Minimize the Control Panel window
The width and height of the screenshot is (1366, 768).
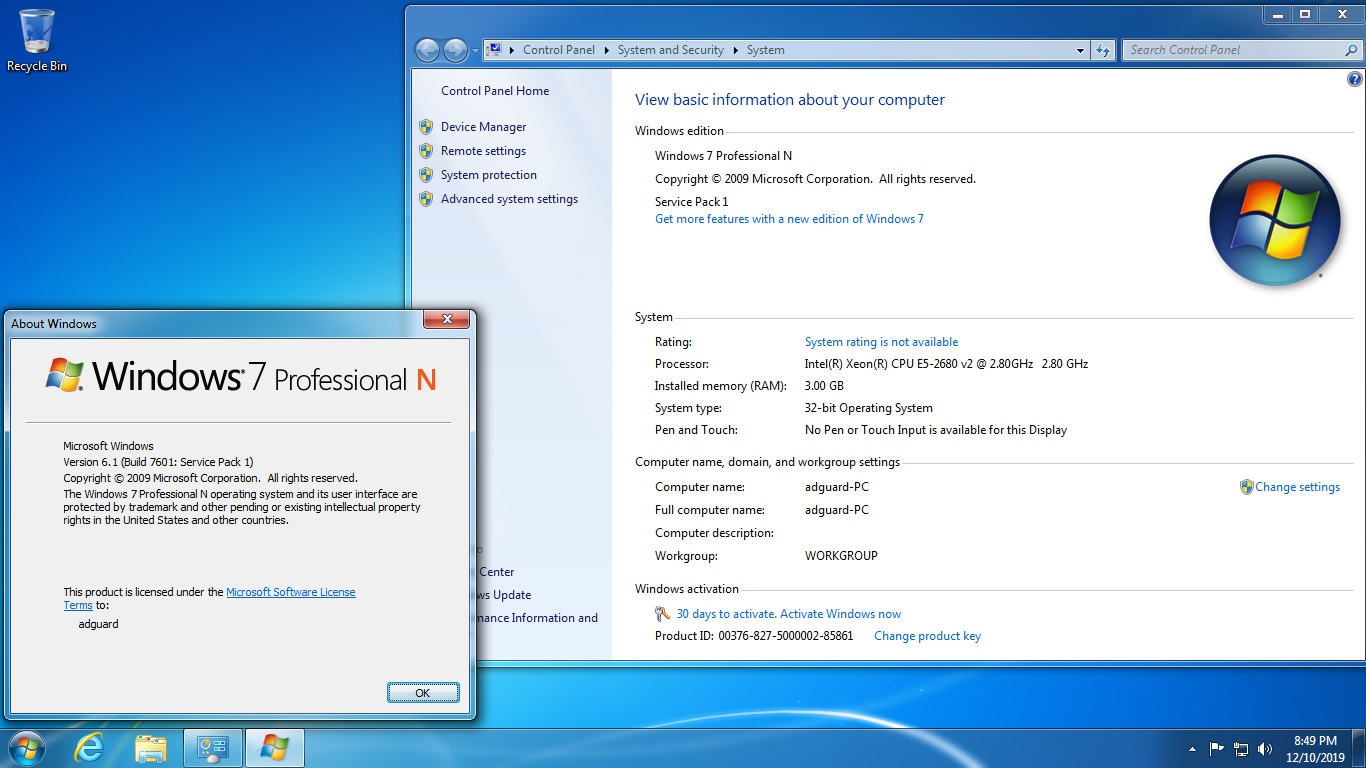1276,14
